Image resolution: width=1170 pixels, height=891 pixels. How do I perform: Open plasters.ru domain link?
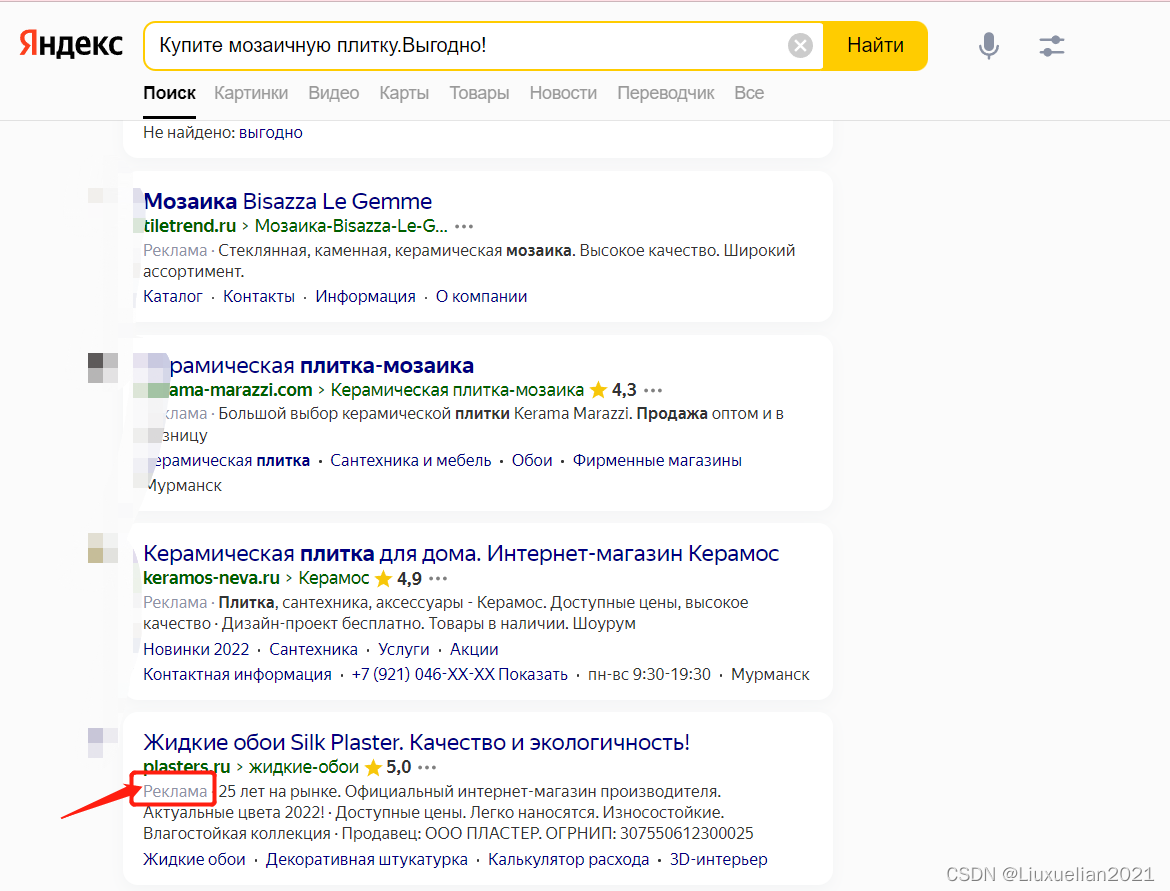187,766
